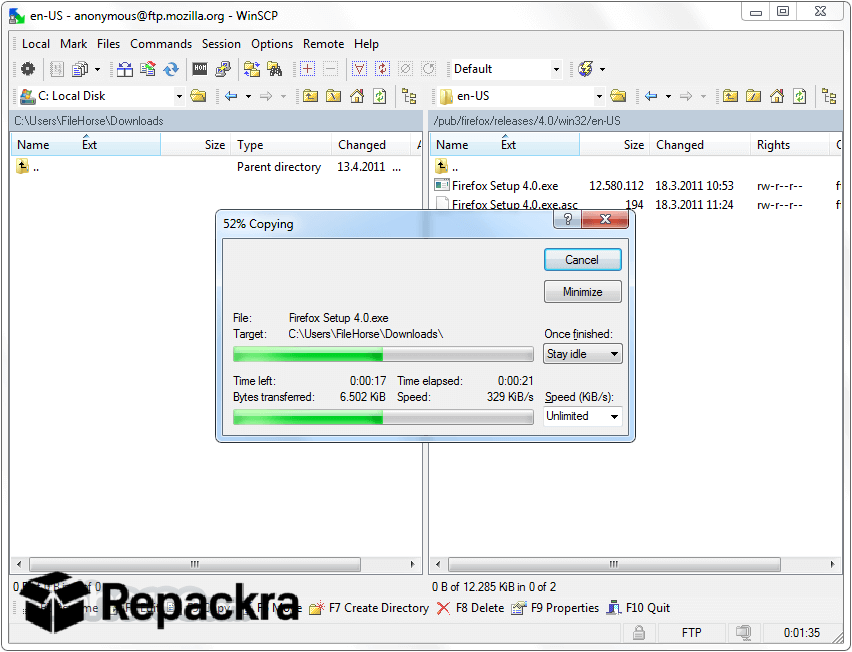852x652 pixels.
Task: Open the New Session dropdown arrow
Action: pyautogui.click(x=603, y=69)
